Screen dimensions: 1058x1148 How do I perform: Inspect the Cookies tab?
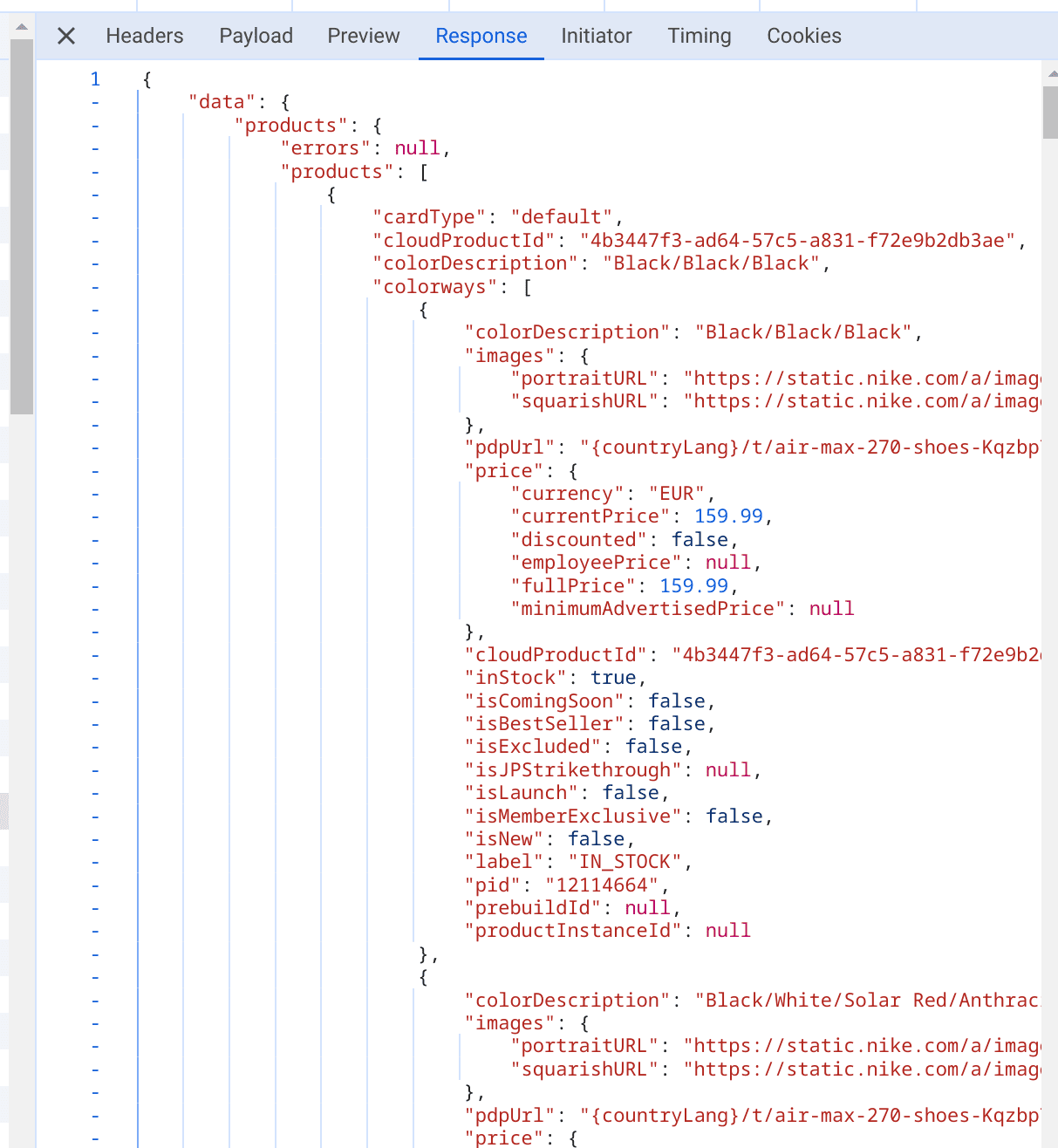click(x=803, y=36)
